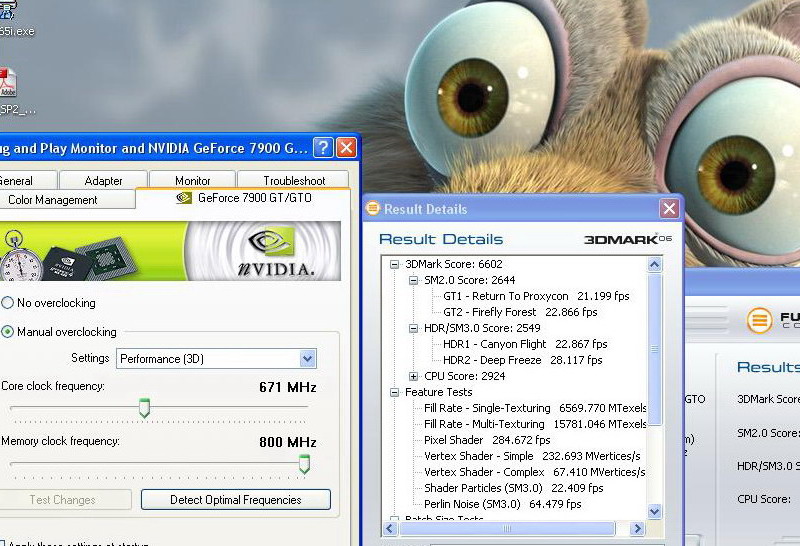The image size is (800, 546).
Task: Select GT2 - Firefly Forest row
Action: point(520,312)
